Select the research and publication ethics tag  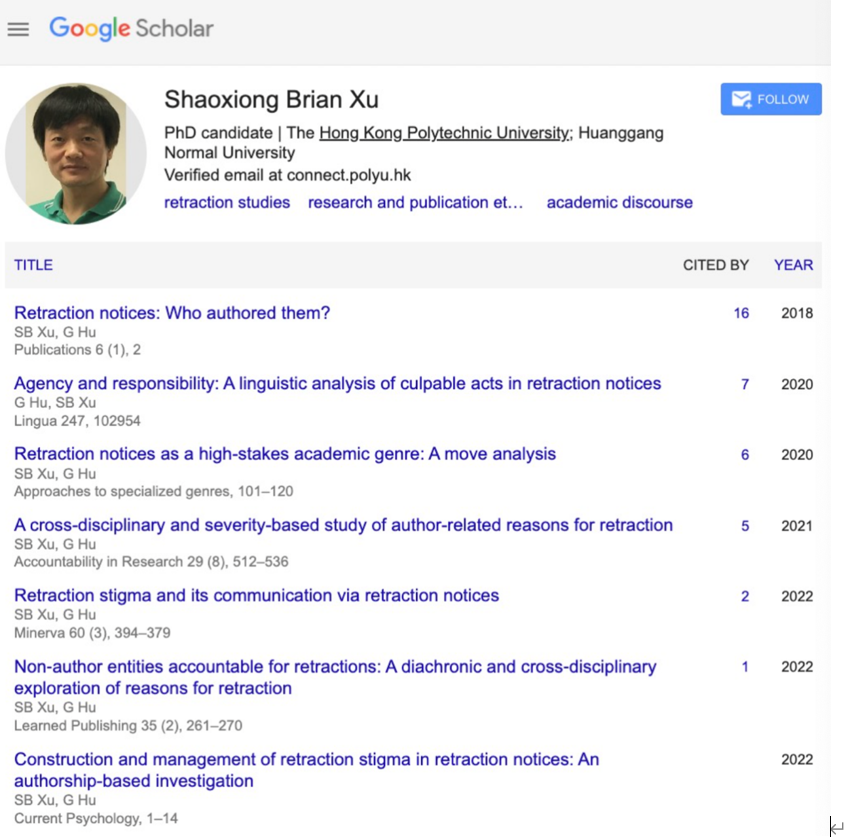click(x=415, y=202)
